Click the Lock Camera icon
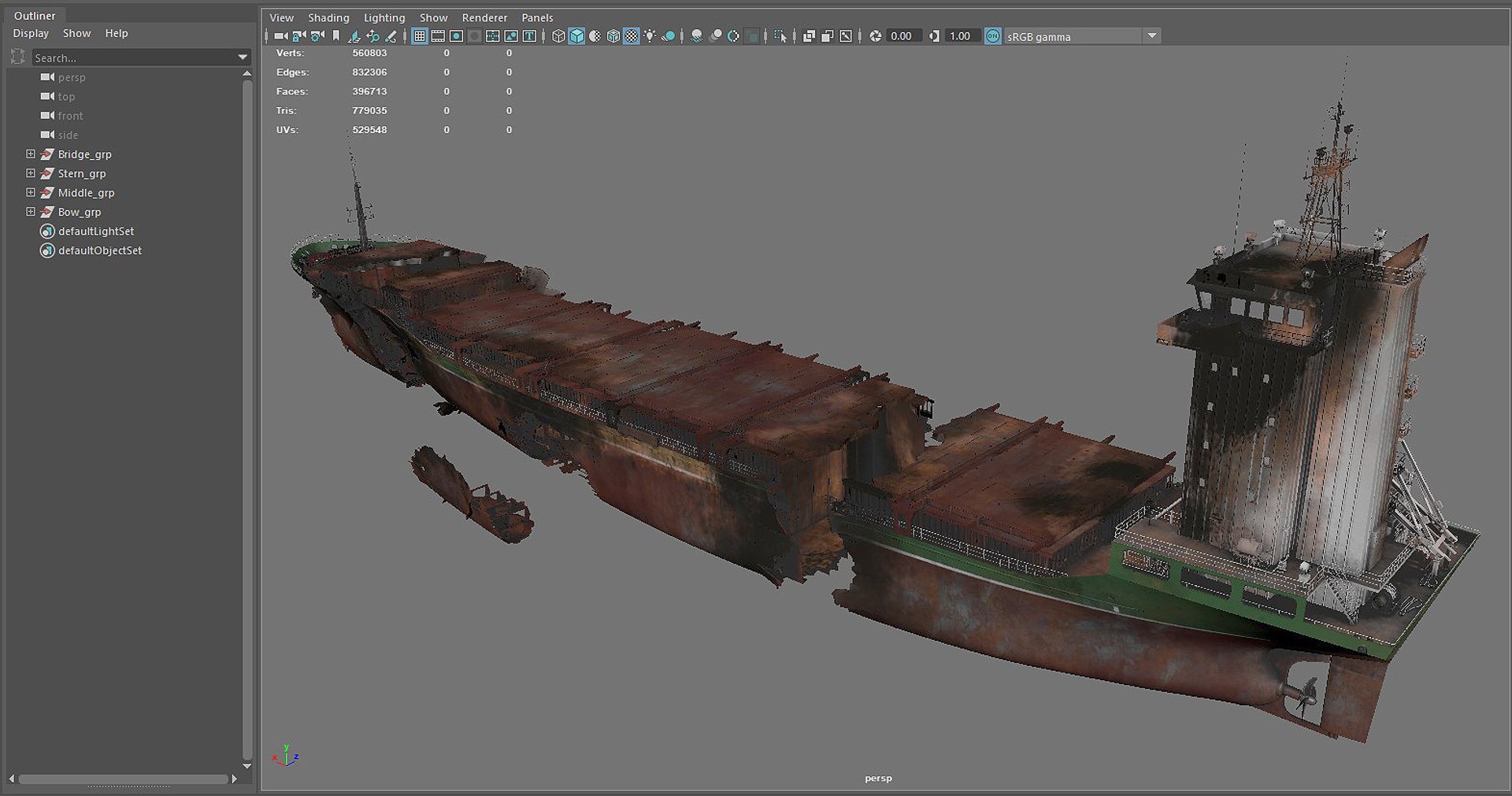Viewport: 1512px width, 796px height. coord(299,36)
